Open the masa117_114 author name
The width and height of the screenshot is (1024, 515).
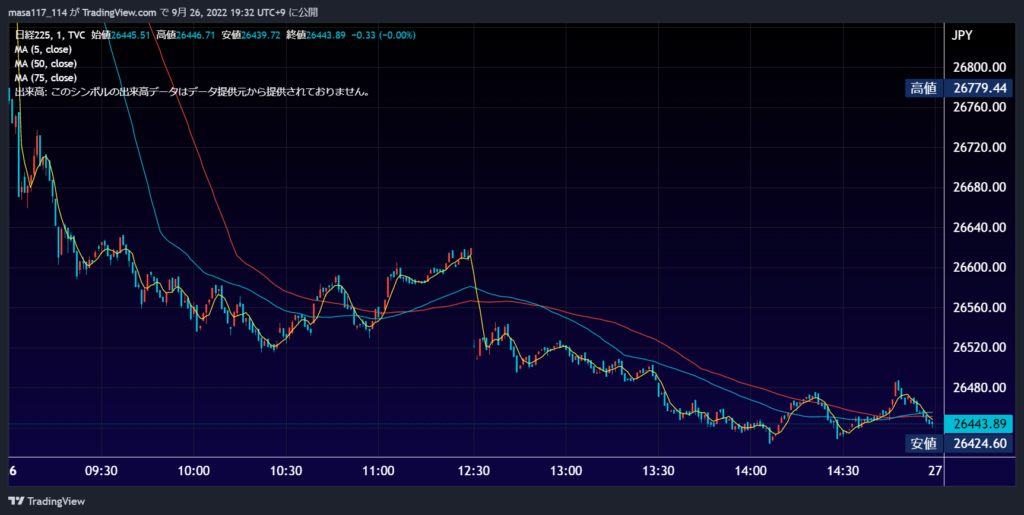pyautogui.click(x=37, y=12)
